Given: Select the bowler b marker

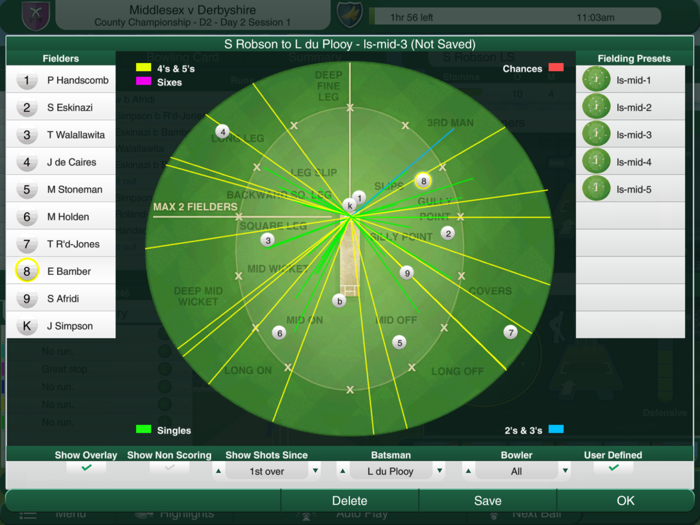Looking at the screenshot, I should (339, 301).
